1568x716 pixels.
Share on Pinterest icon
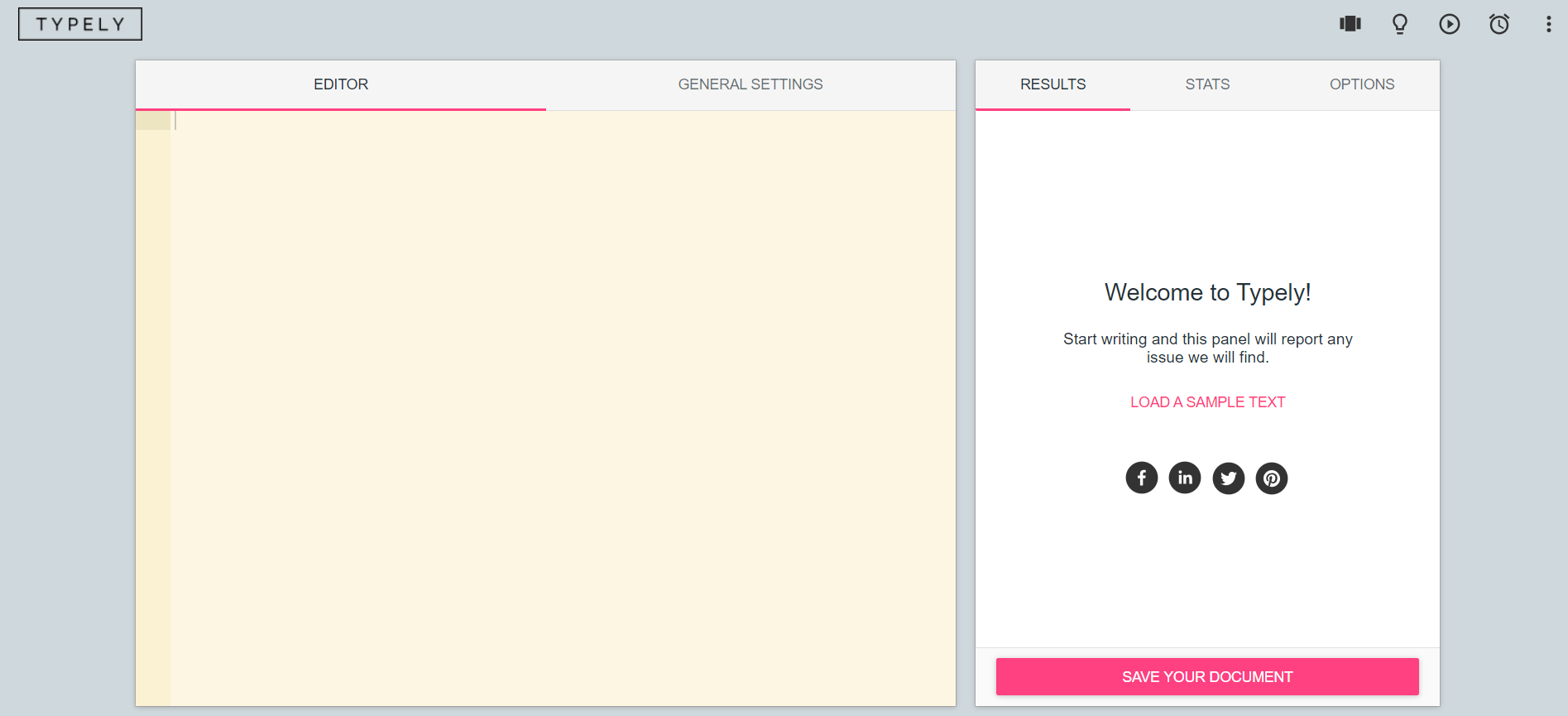pyautogui.click(x=1272, y=478)
